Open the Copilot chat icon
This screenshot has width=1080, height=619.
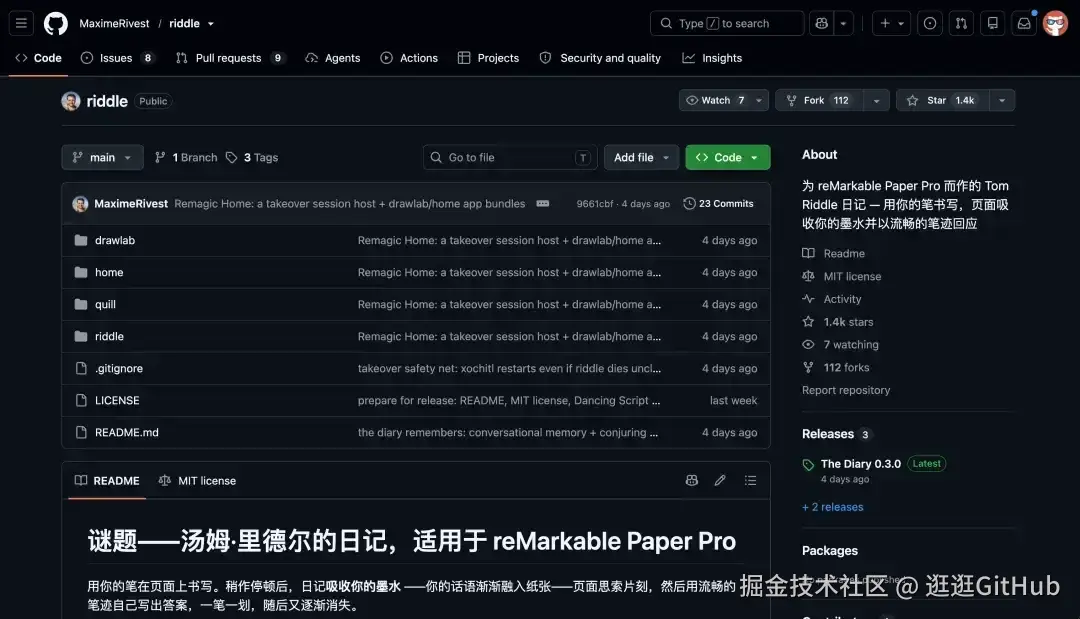point(821,23)
